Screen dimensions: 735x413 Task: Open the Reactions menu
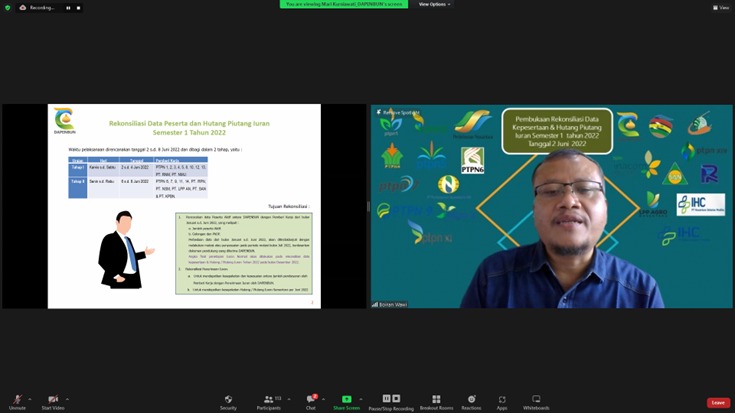(x=471, y=400)
